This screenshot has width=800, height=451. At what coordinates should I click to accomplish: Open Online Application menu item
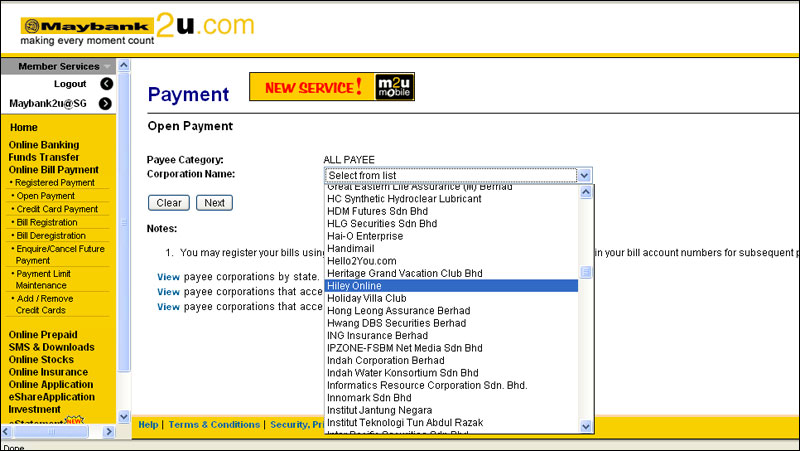click(51, 385)
